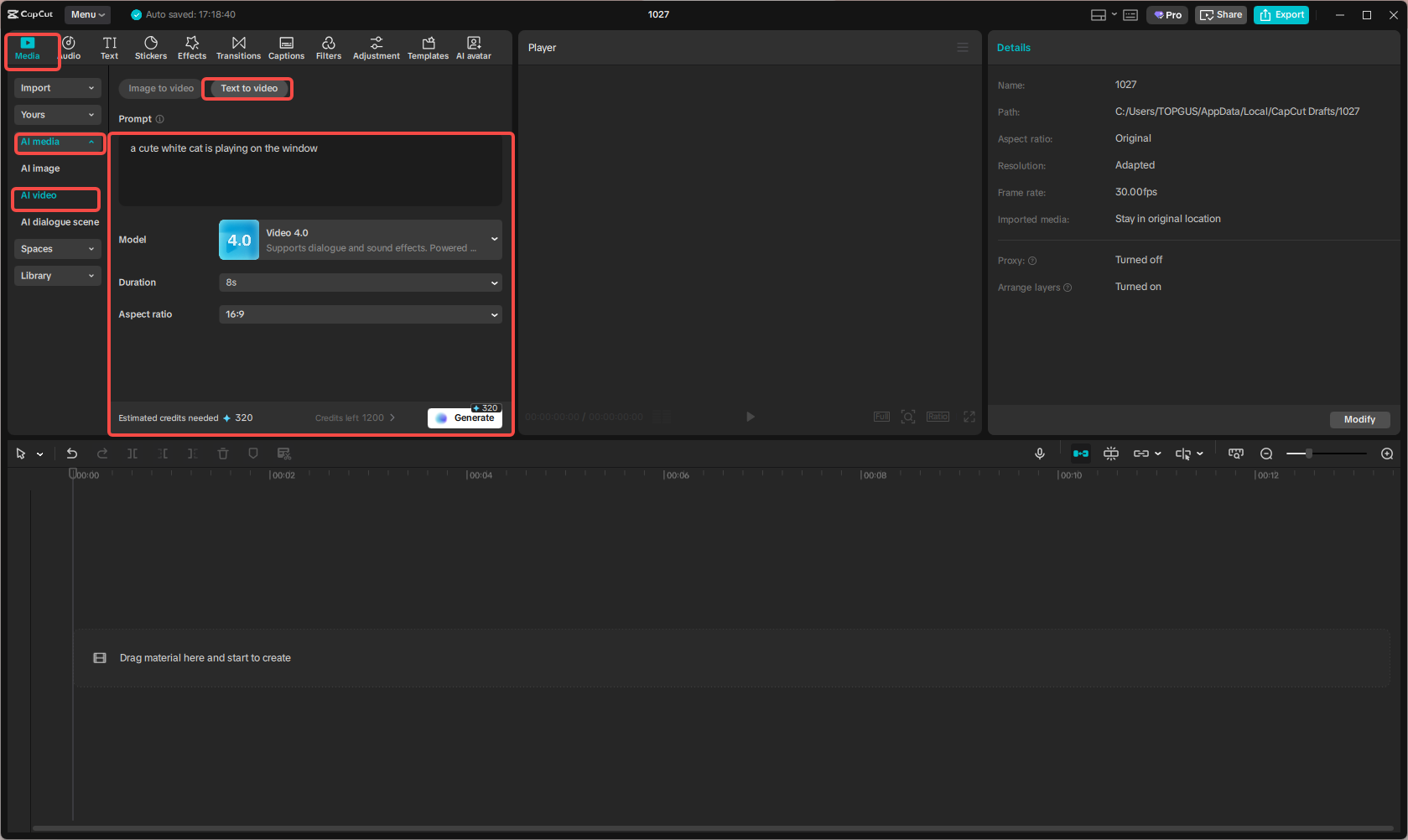Switch to the Captions panel
The width and height of the screenshot is (1408, 840).
(286, 47)
